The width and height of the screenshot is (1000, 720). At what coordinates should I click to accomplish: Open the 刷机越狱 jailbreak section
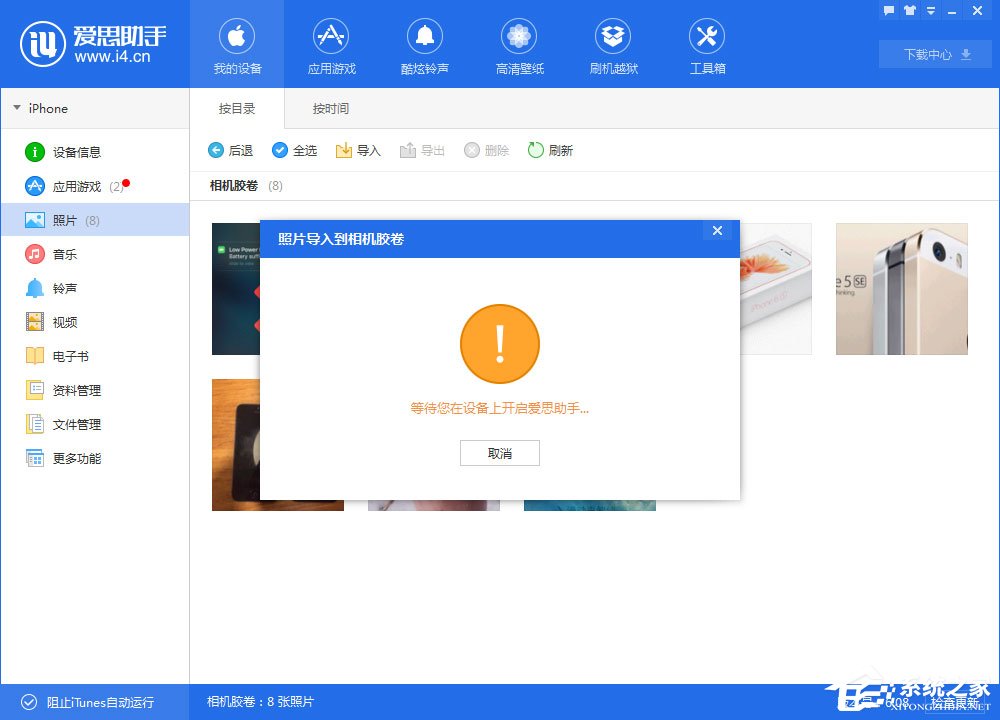[x=613, y=45]
